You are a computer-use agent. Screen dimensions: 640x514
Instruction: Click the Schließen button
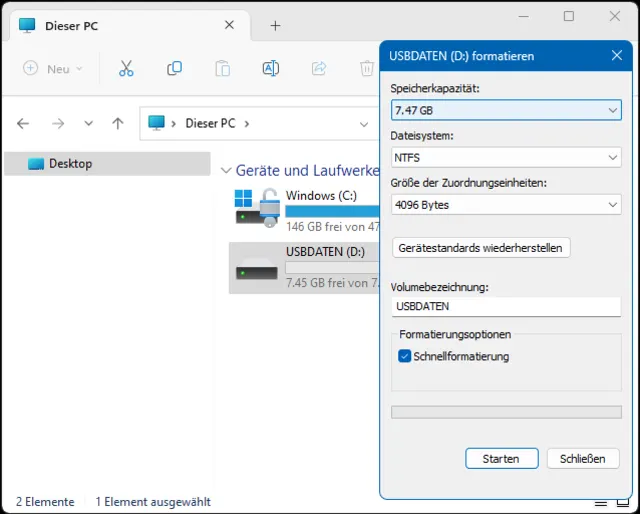coord(584,458)
